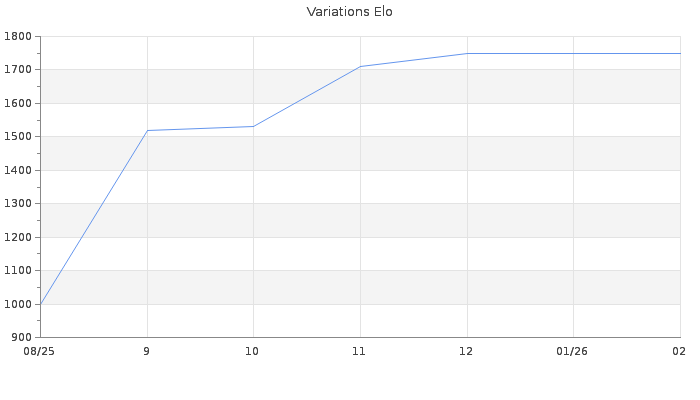
Task: Click the 1800 y-axis label
Action: [x=18, y=37]
